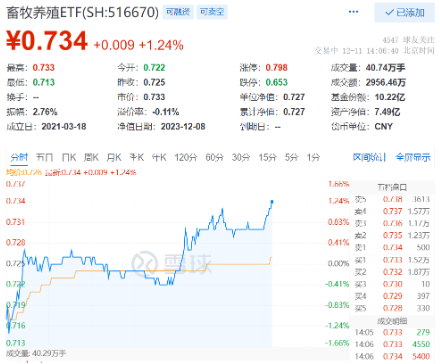
Task: Click the 昨收 value 0.725
Action: 154,82
